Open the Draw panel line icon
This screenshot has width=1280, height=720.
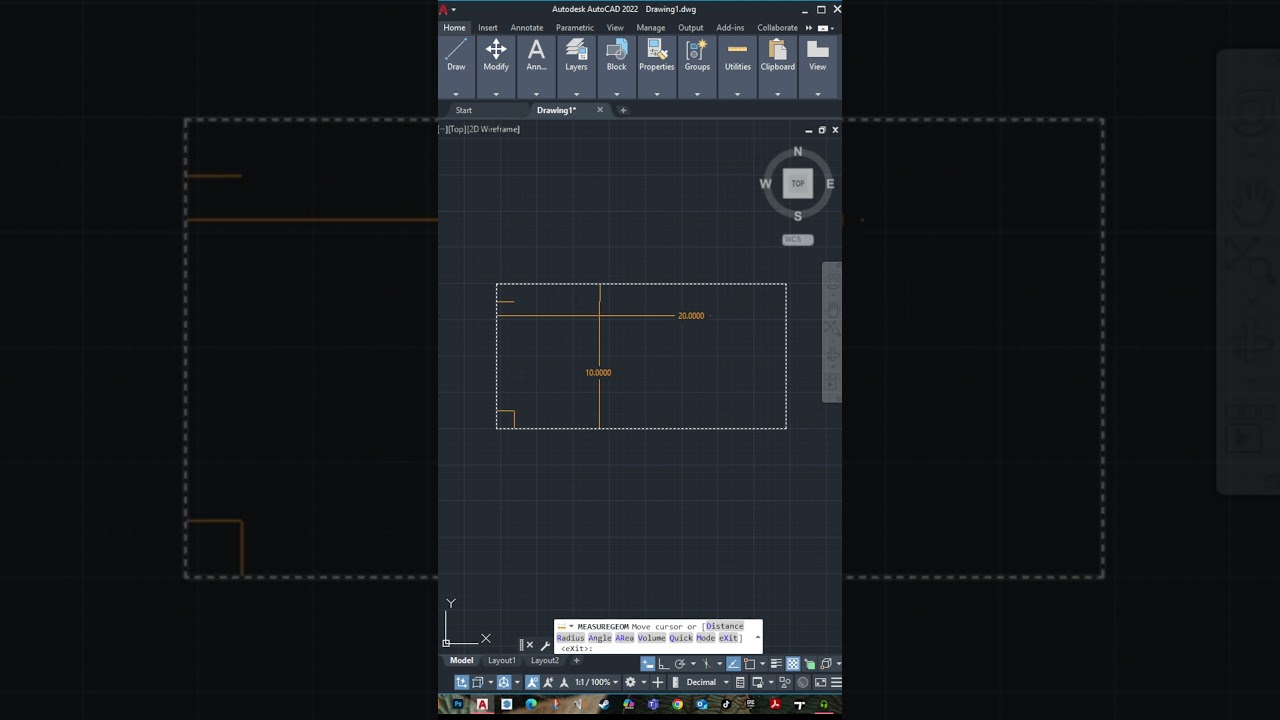tap(456, 49)
